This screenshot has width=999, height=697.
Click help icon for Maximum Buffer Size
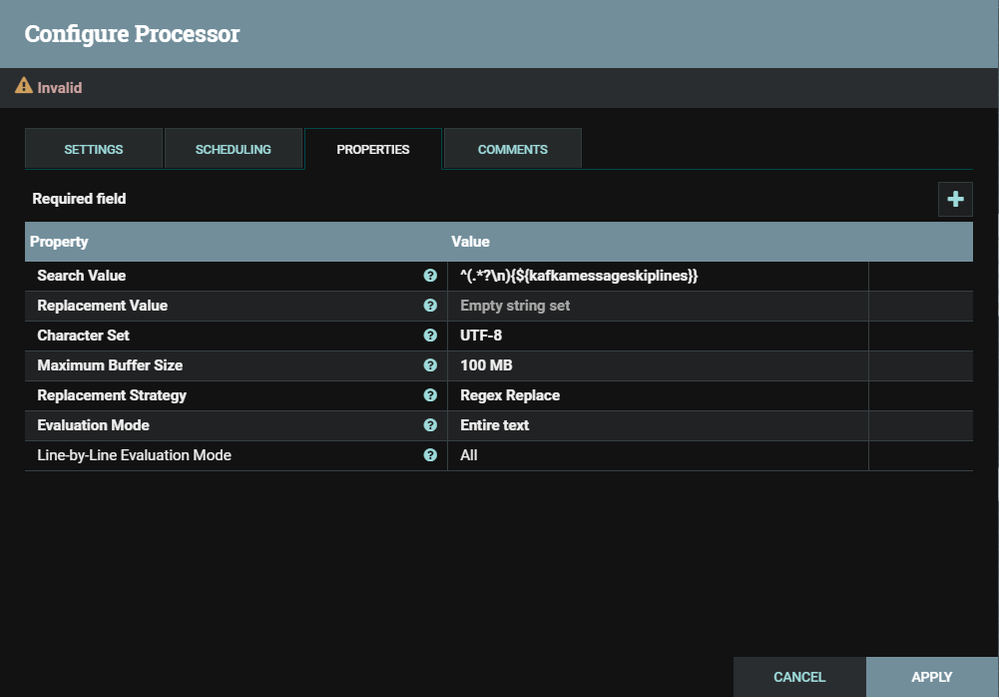tap(430, 365)
